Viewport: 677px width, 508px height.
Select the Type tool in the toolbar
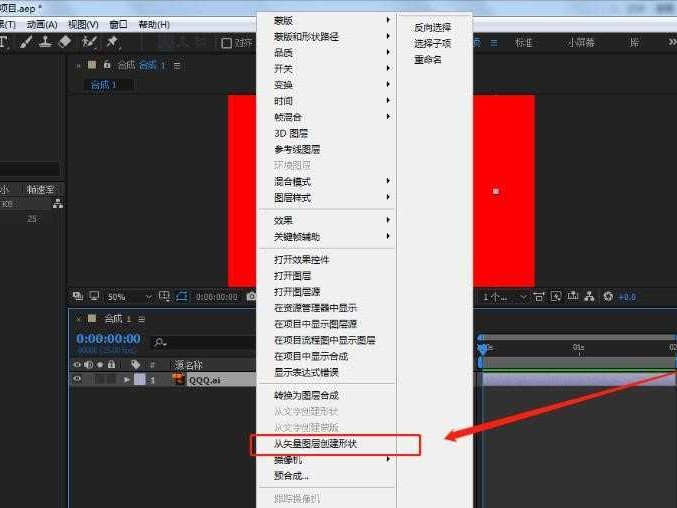(4, 42)
